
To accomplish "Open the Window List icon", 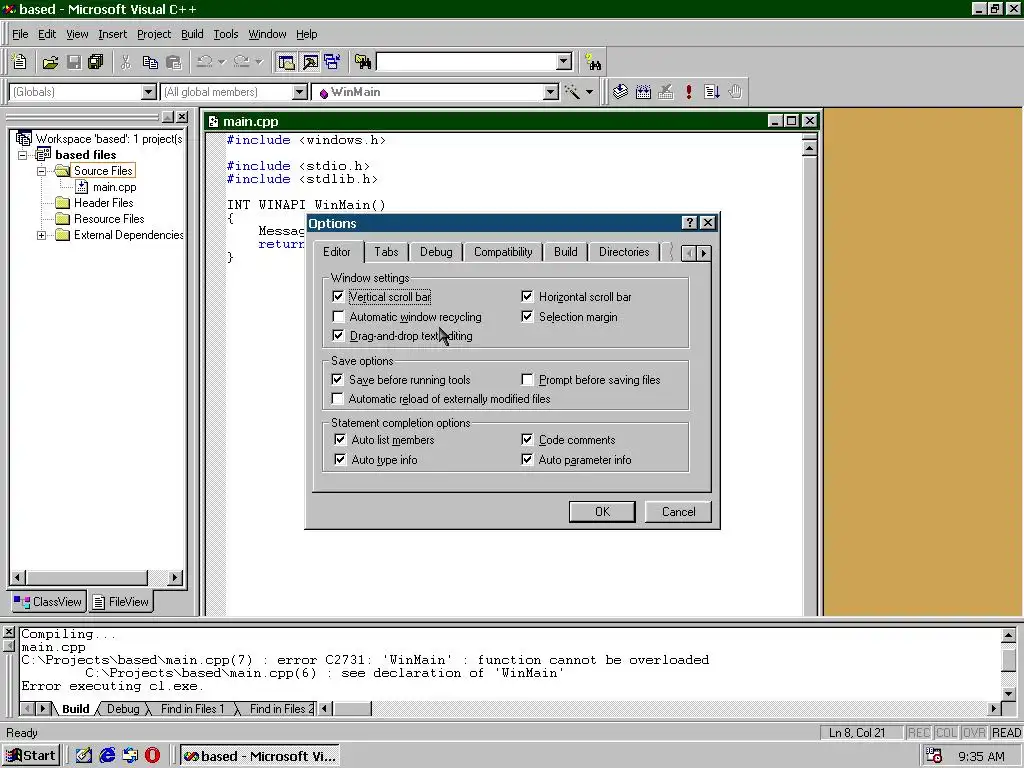I will tap(332, 62).
